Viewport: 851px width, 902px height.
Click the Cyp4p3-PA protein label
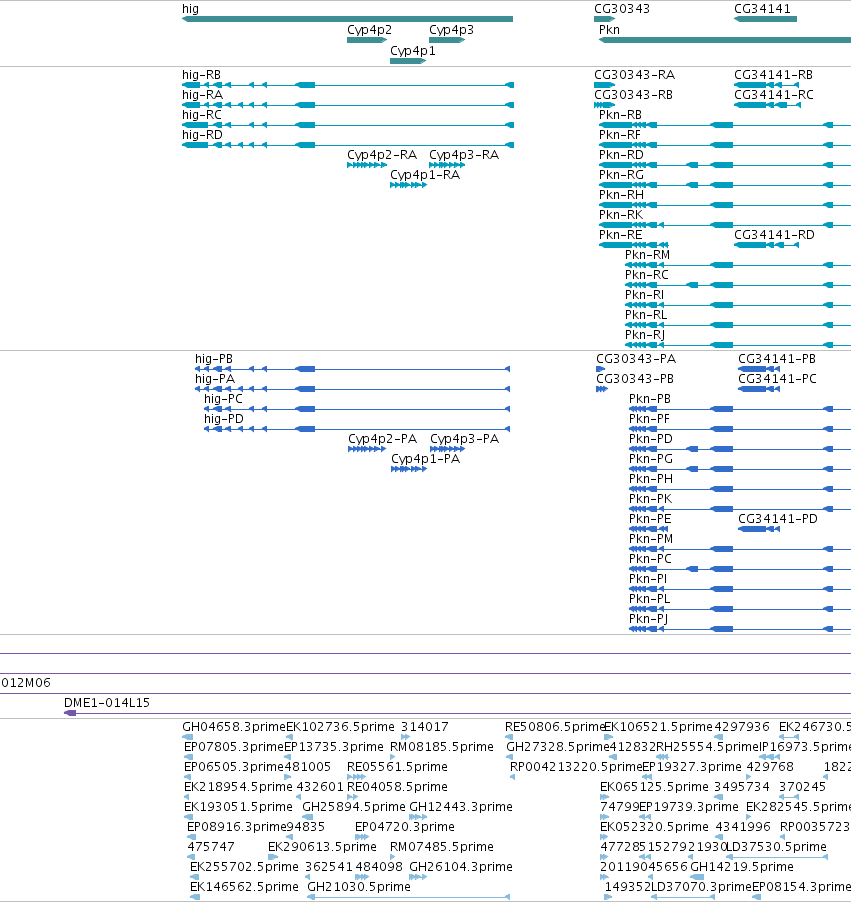(x=465, y=439)
